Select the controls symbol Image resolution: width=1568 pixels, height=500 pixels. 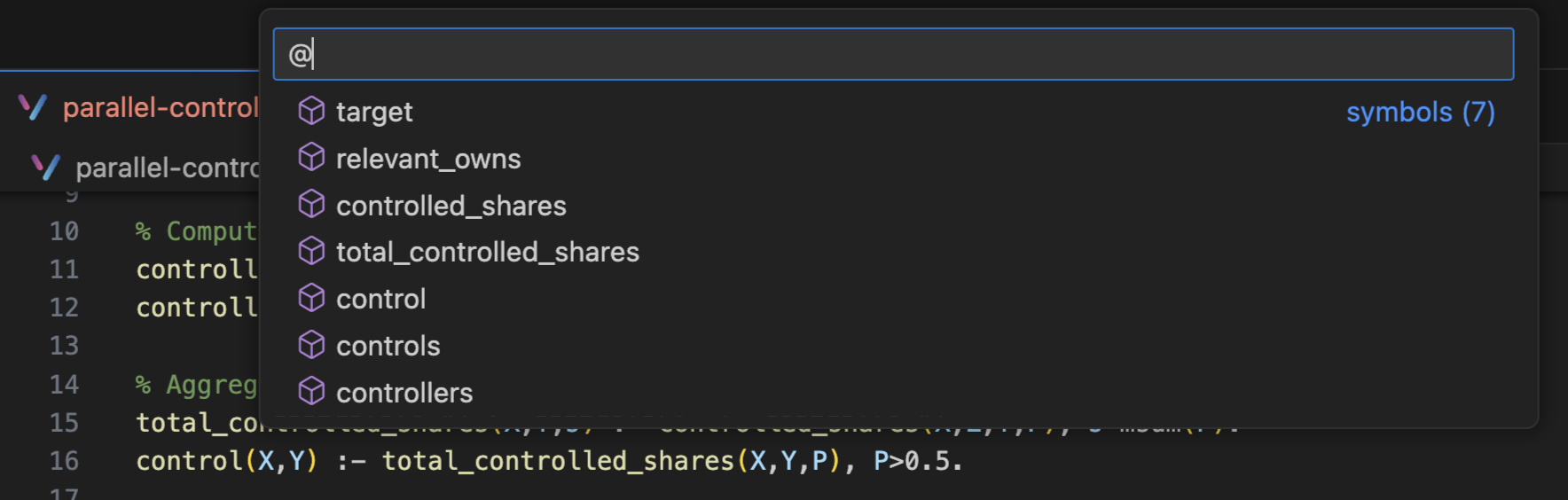tap(898, 346)
